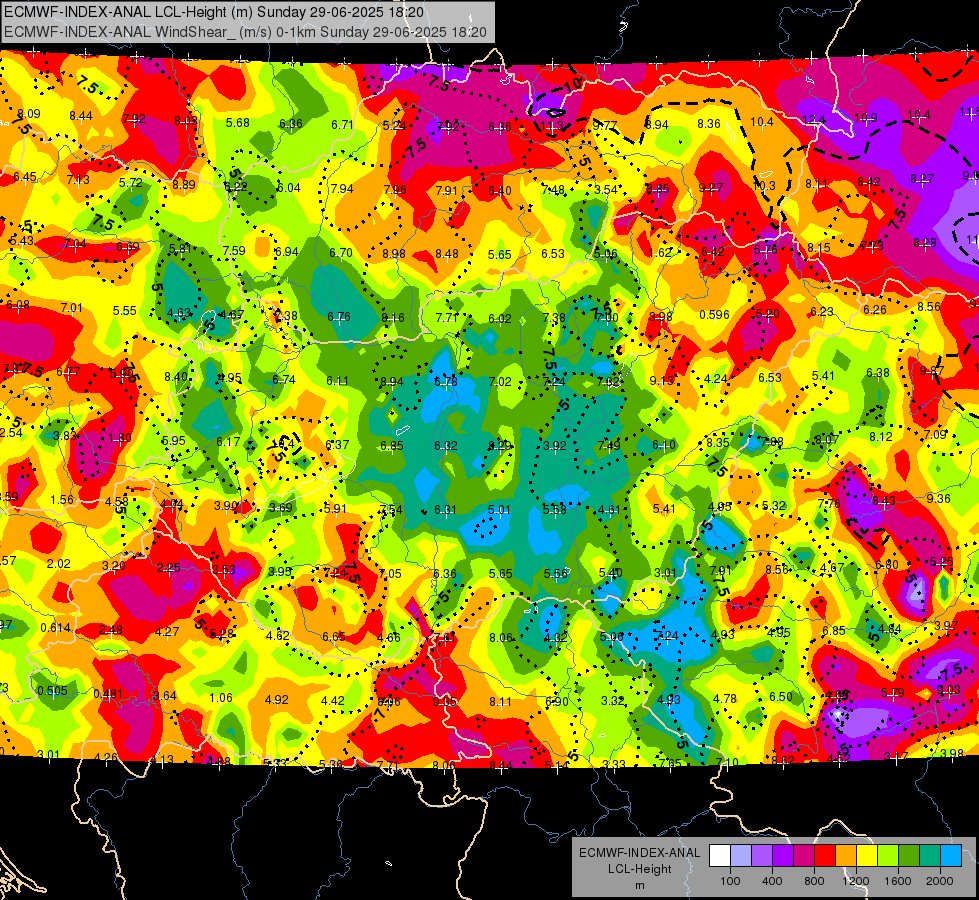The image size is (979, 900).
Task: Click the sky blue legend swatch
Action: coord(951,856)
